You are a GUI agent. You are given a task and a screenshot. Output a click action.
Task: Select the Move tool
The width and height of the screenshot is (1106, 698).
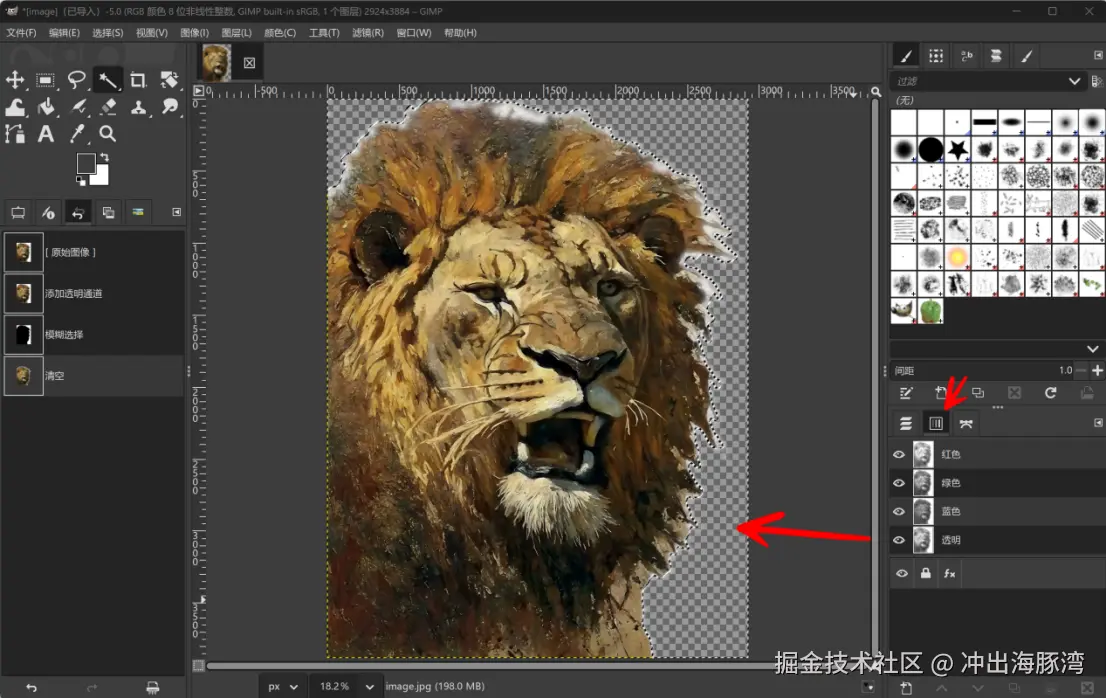click(x=15, y=80)
